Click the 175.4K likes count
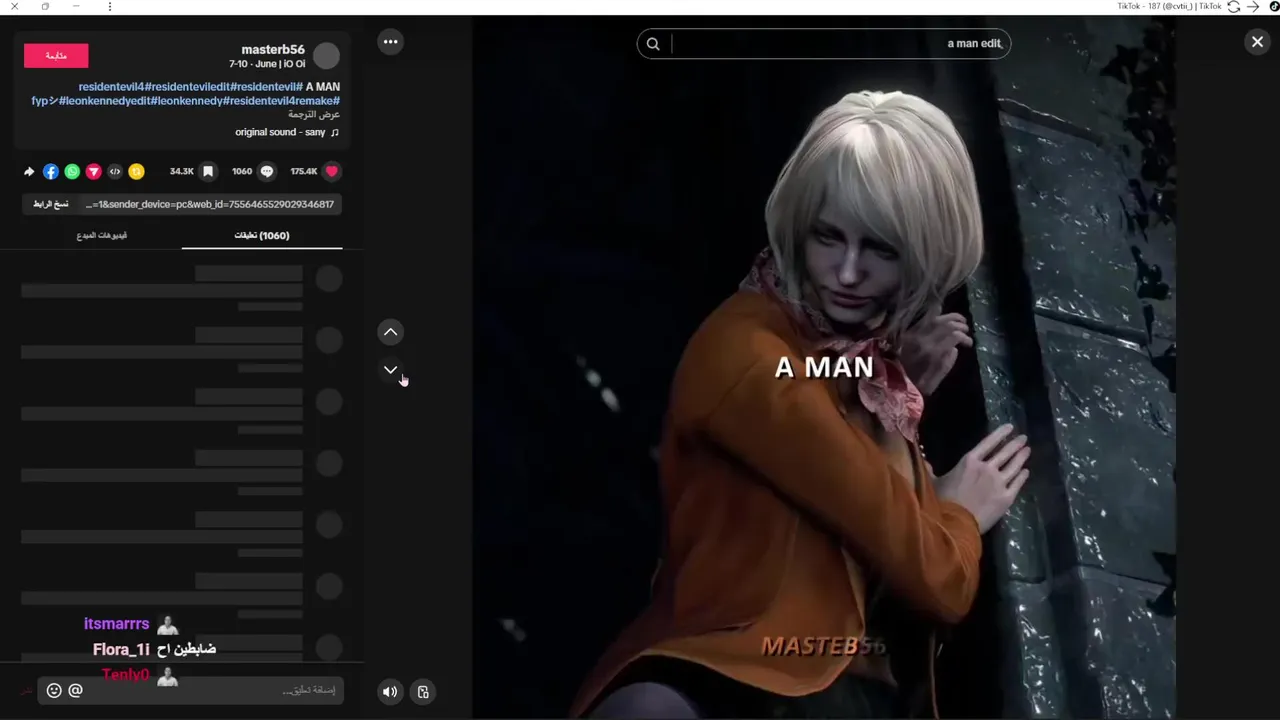 [304, 171]
